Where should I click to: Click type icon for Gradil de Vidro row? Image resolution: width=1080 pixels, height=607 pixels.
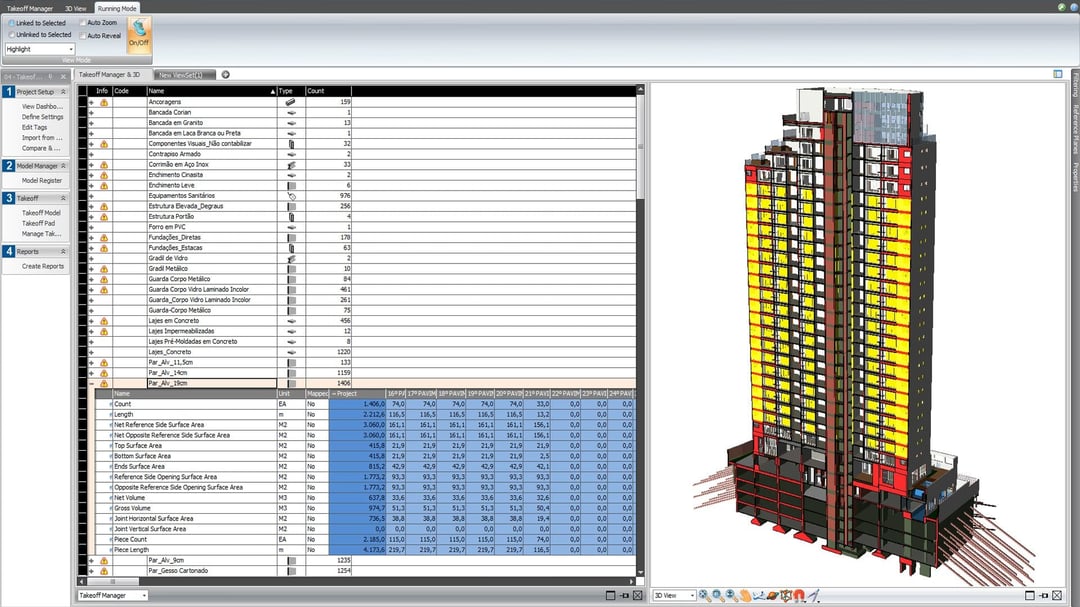coord(291,258)
